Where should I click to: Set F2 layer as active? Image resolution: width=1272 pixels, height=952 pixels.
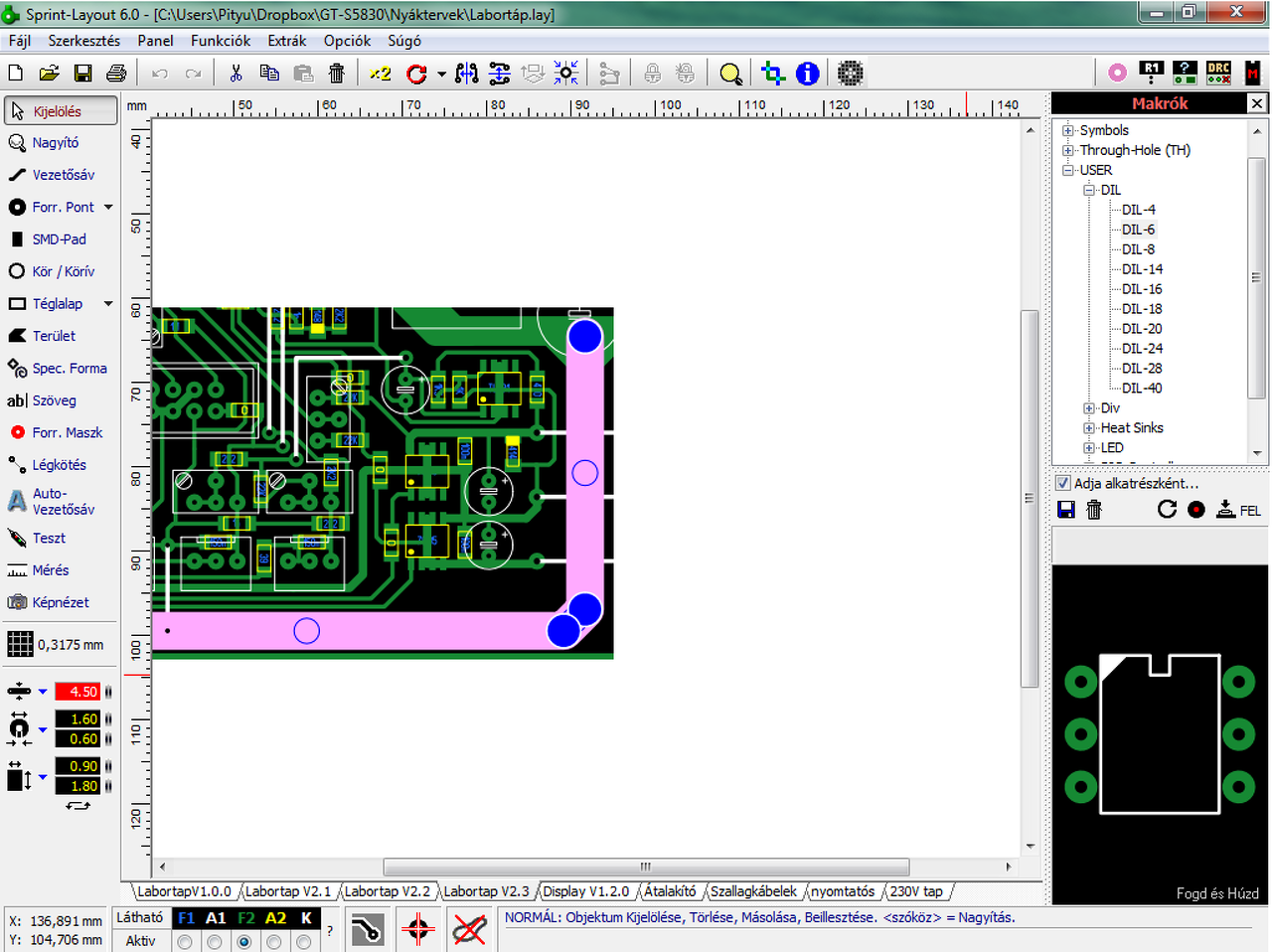[243, 941]
